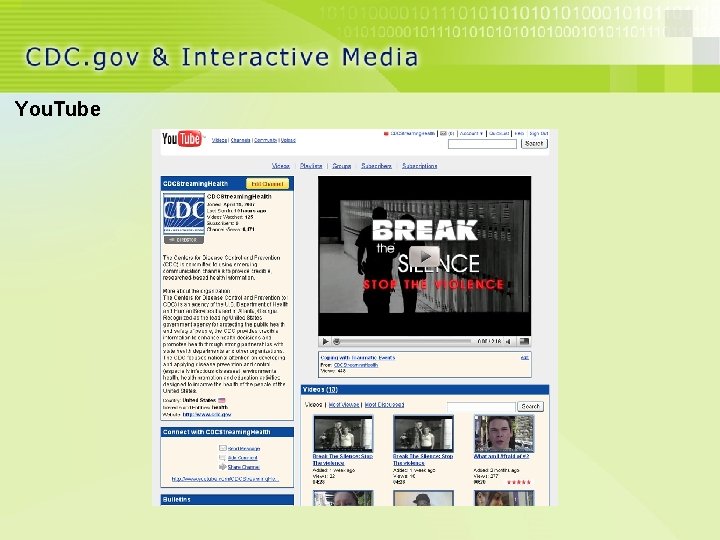Open the www.cdc.gov website link

[207, 414]
